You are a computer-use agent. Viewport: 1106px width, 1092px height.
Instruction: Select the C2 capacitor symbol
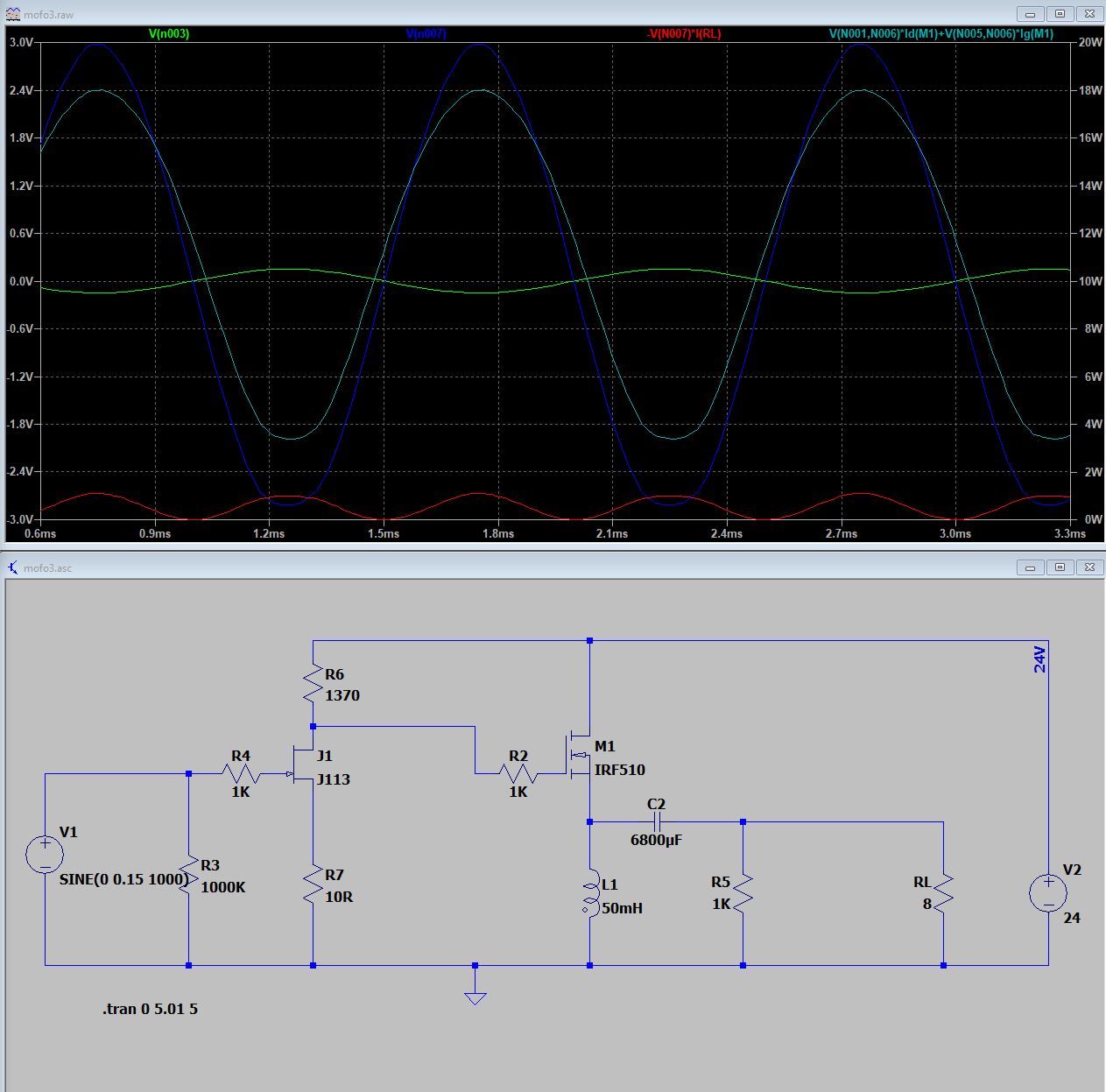pos(656,822)
